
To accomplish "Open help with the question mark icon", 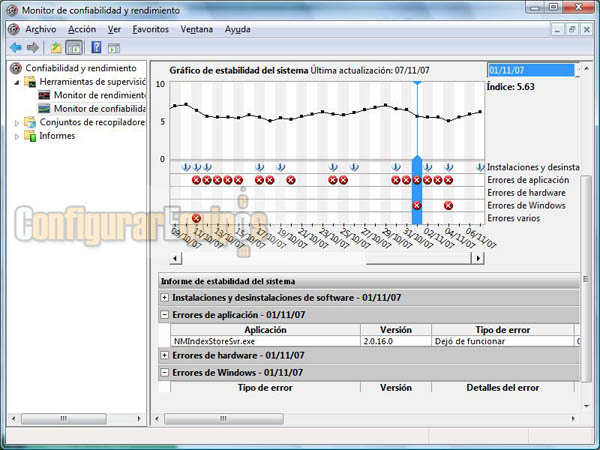I will click(x=96, y=47).
